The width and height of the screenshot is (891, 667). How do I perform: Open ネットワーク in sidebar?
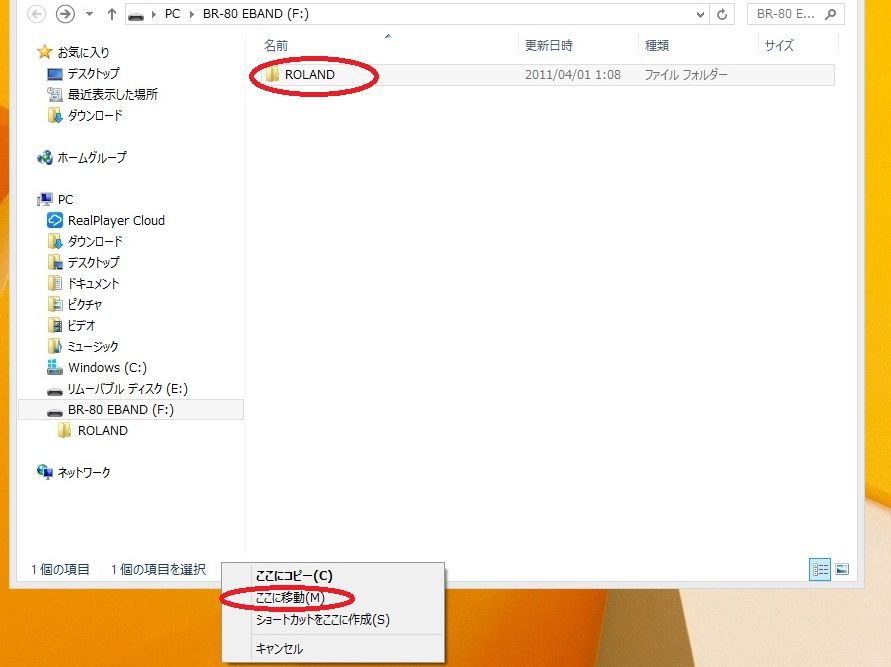point(84,472)
